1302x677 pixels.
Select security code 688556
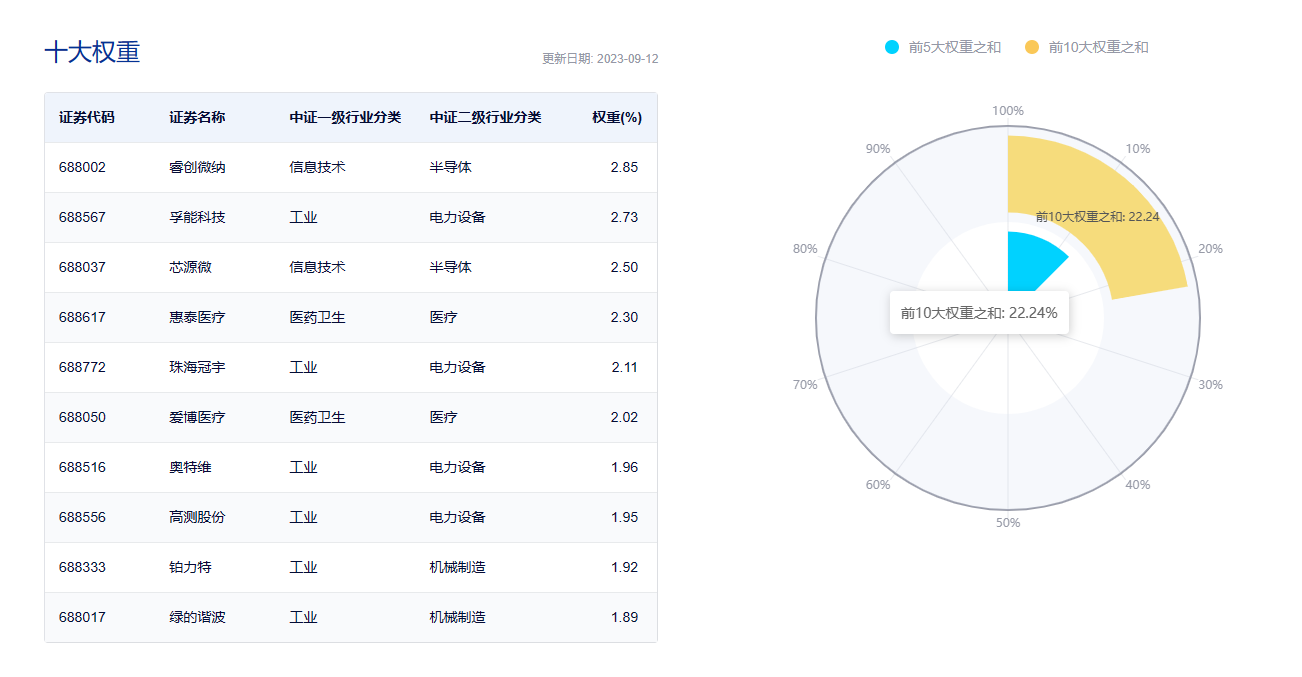click(82, 517)
